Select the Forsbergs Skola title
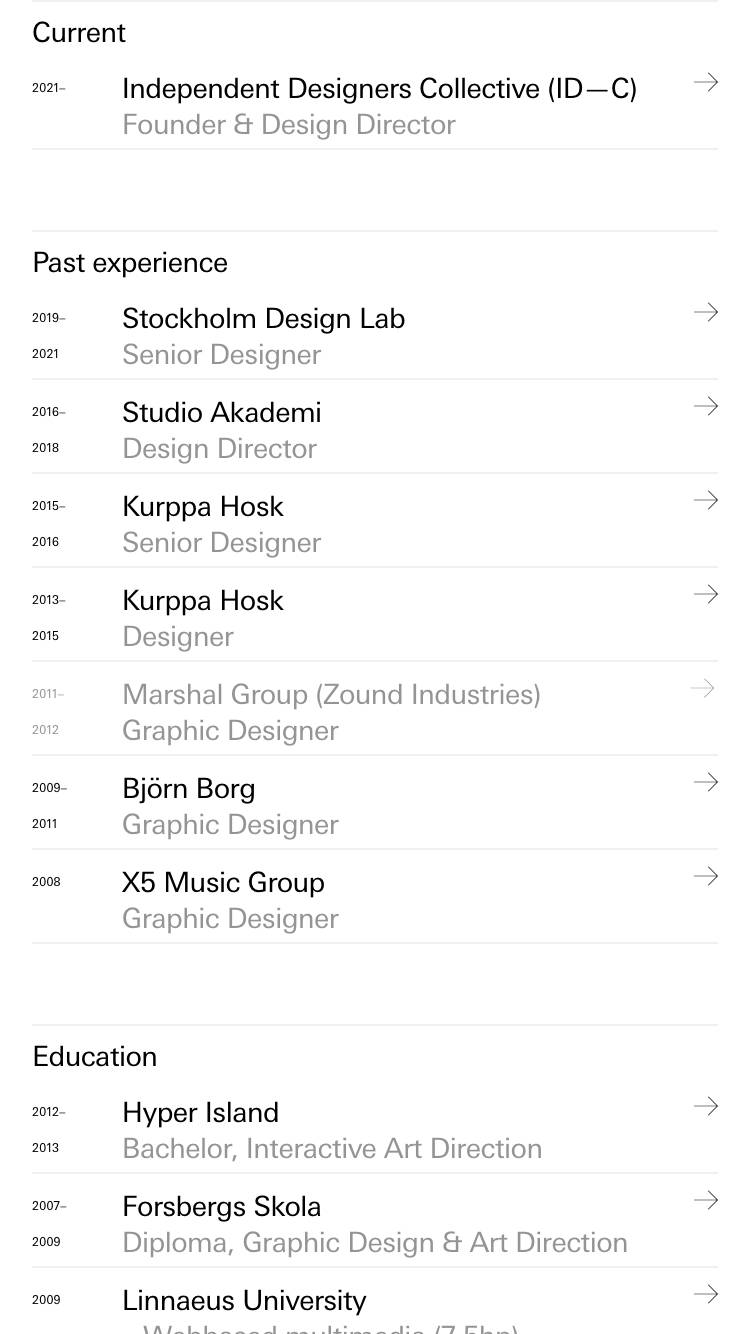Image resolution: width=750 pixels, height=1334 pixels. (x=222, y=1207)
